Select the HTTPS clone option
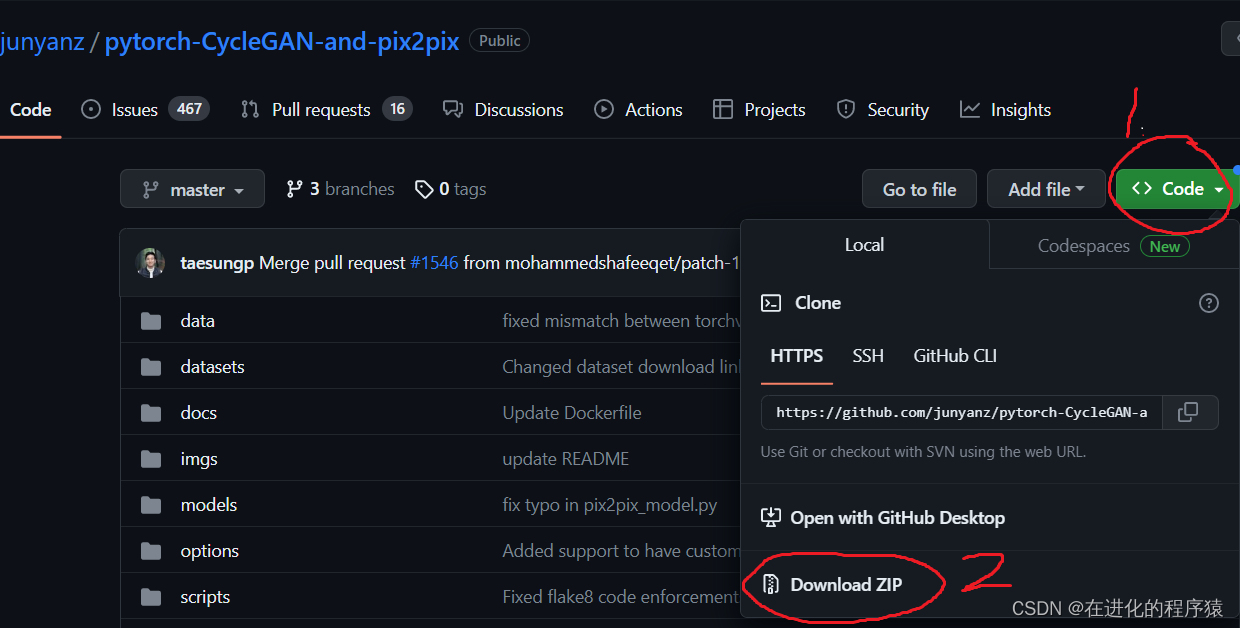Viewport: 1240px width, 628px height. [797, 356]
